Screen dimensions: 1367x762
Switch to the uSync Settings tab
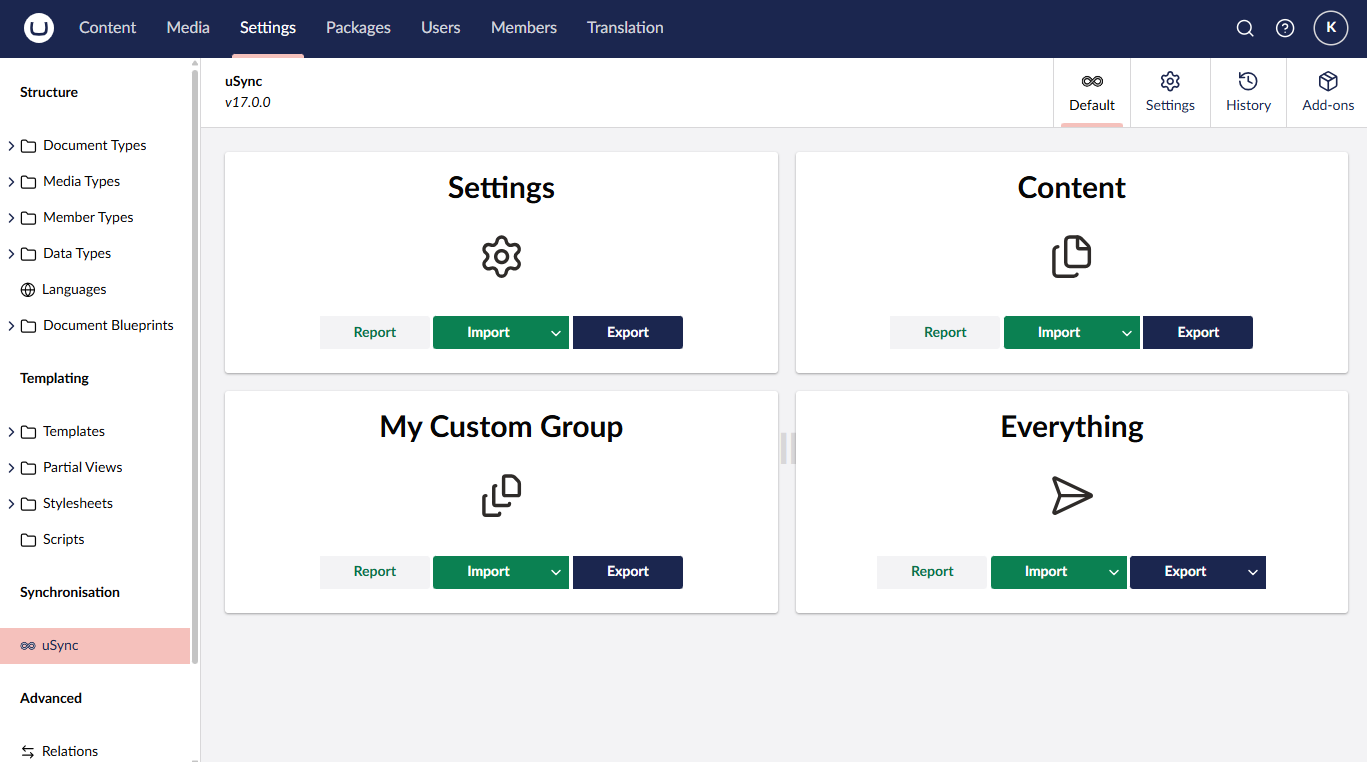1170,93
